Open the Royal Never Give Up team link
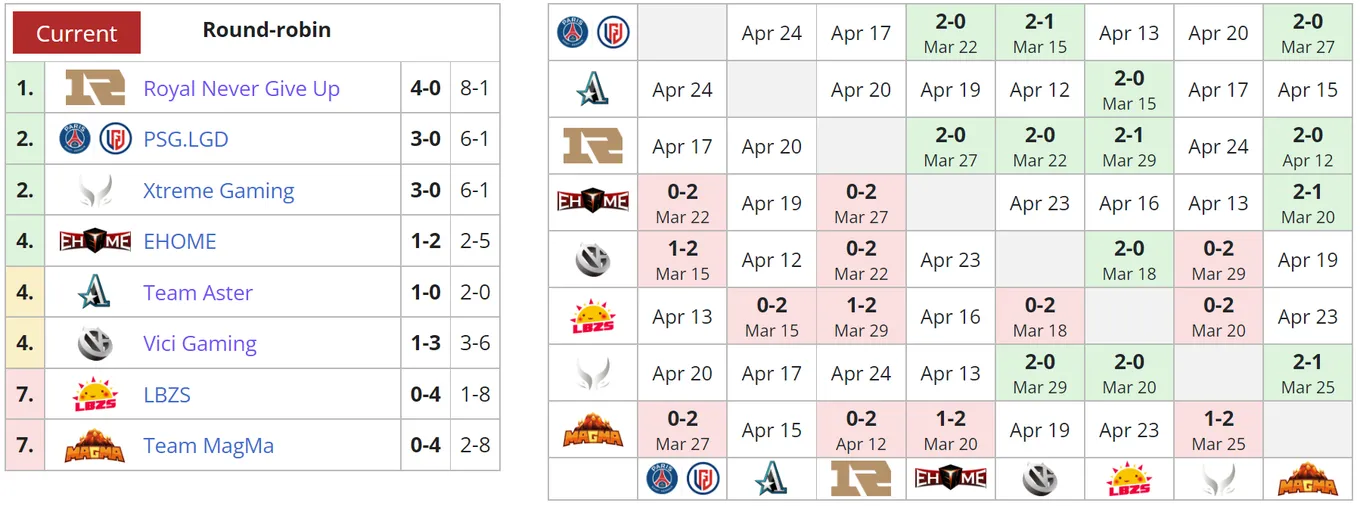The height and width of the screenshot is (506, 1360). (x=241, y=88)
